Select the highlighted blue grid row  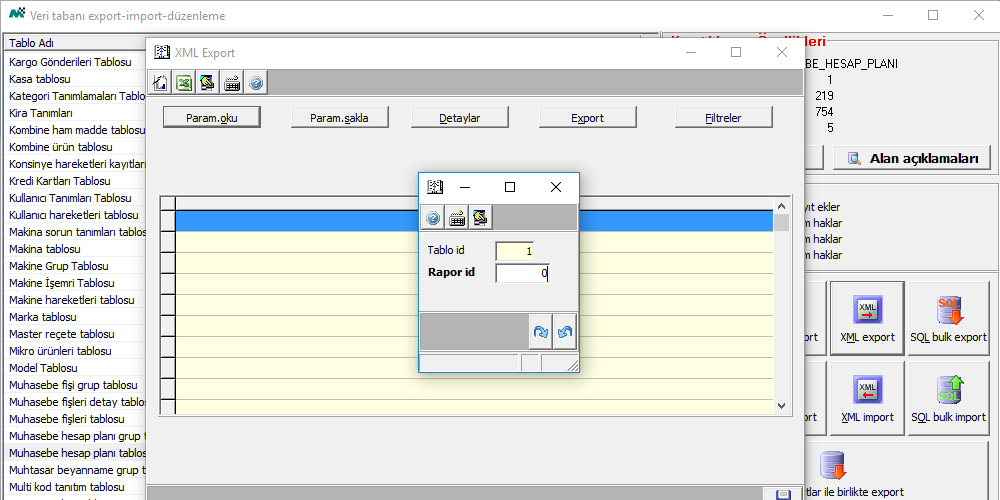tap(474, 221)
